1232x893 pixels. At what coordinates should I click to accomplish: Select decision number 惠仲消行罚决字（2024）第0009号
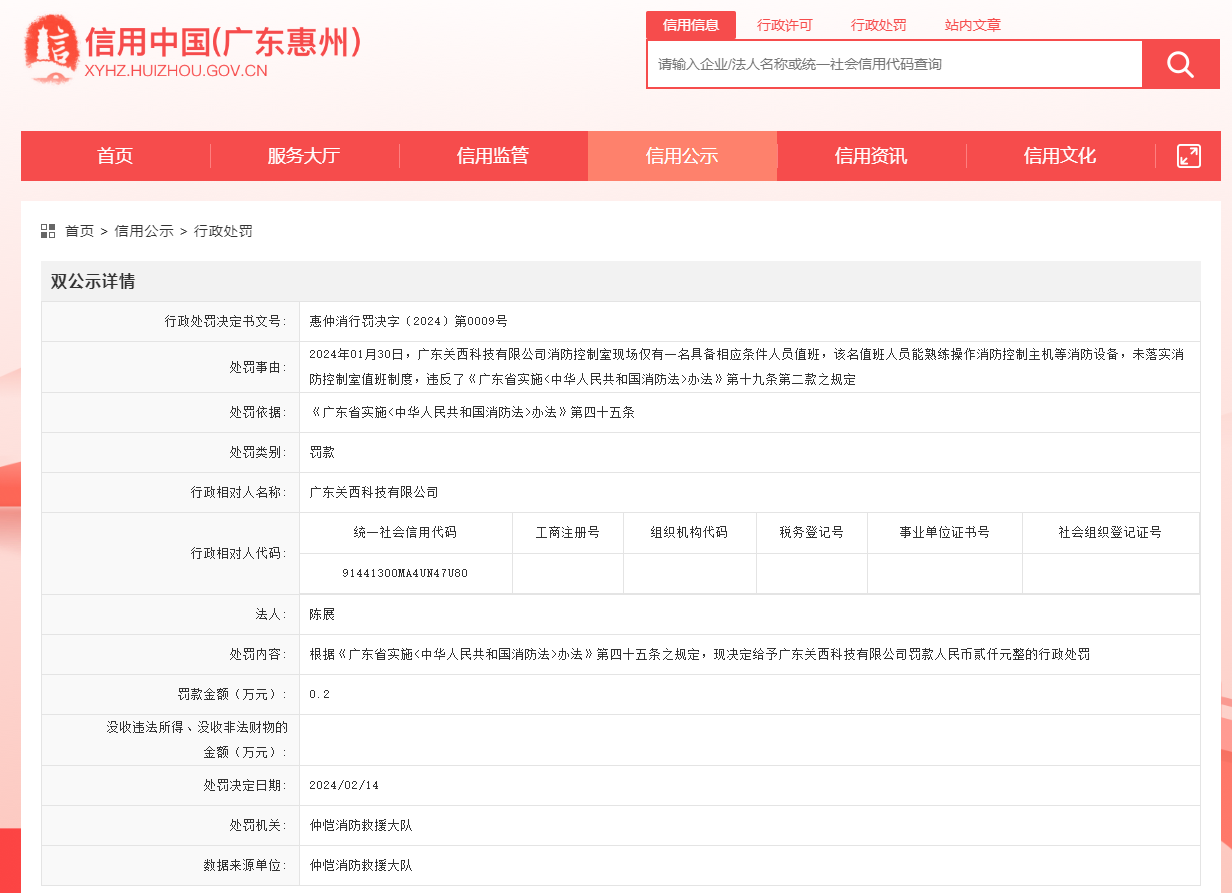point(409,322)
